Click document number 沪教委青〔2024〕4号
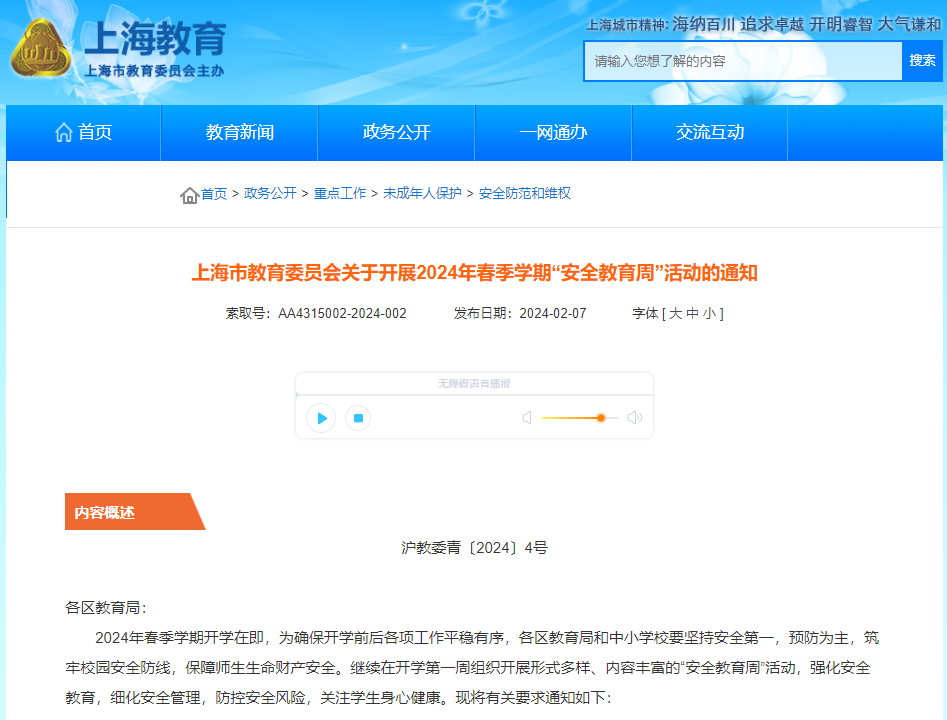This screenshot has width=947, height=720. (x=474, y=548)
